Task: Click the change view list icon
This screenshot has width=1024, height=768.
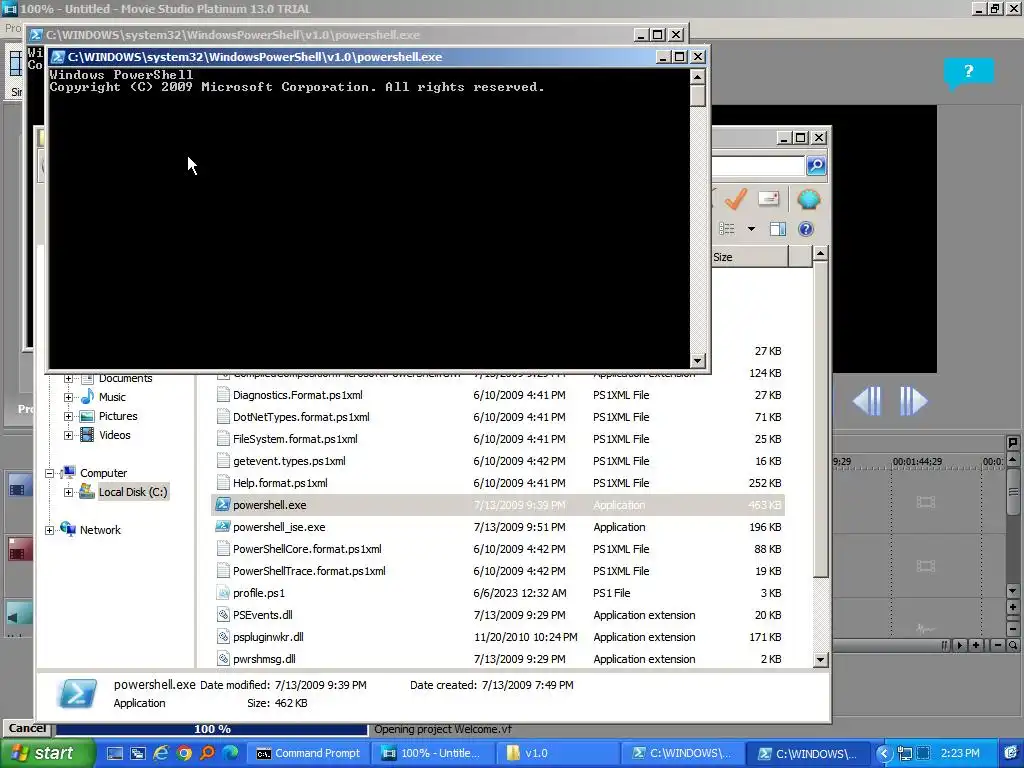Action: [727, 229]
